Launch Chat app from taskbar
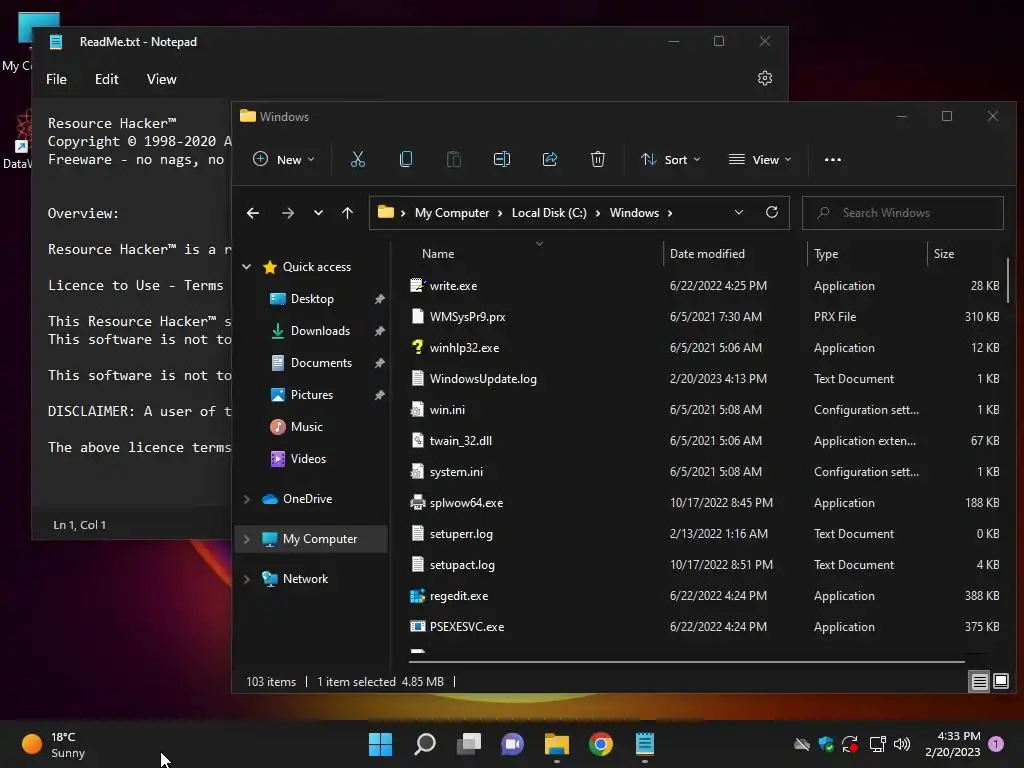Screen dimensions: 1024x768 point(513,744)
